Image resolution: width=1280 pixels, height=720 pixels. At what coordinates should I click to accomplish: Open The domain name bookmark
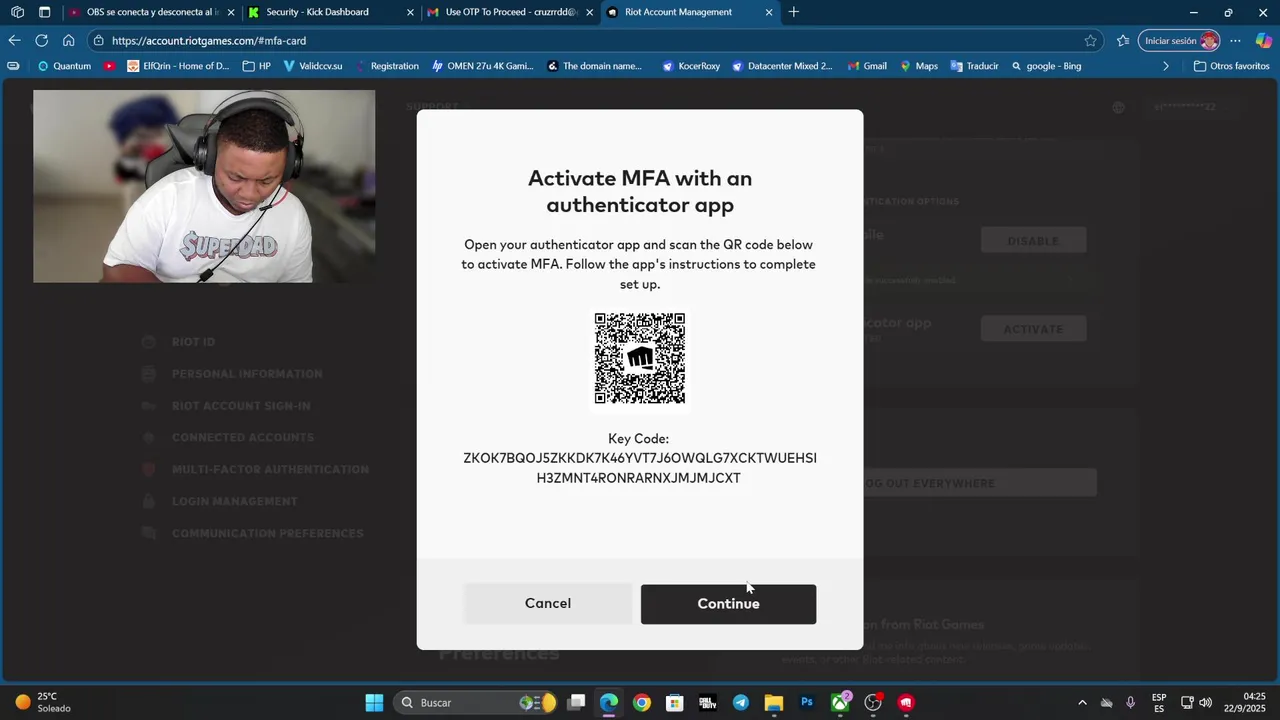594,66
